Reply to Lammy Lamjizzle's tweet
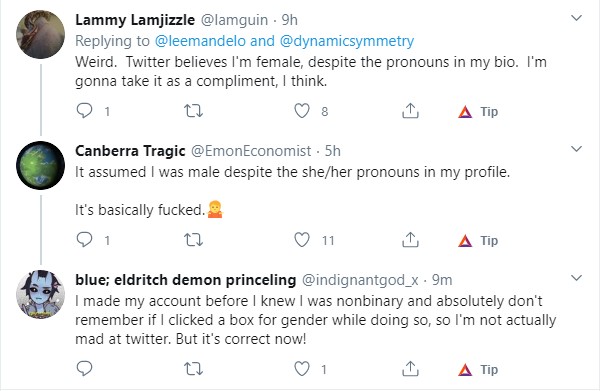610x391 pixels. (84, 111)
